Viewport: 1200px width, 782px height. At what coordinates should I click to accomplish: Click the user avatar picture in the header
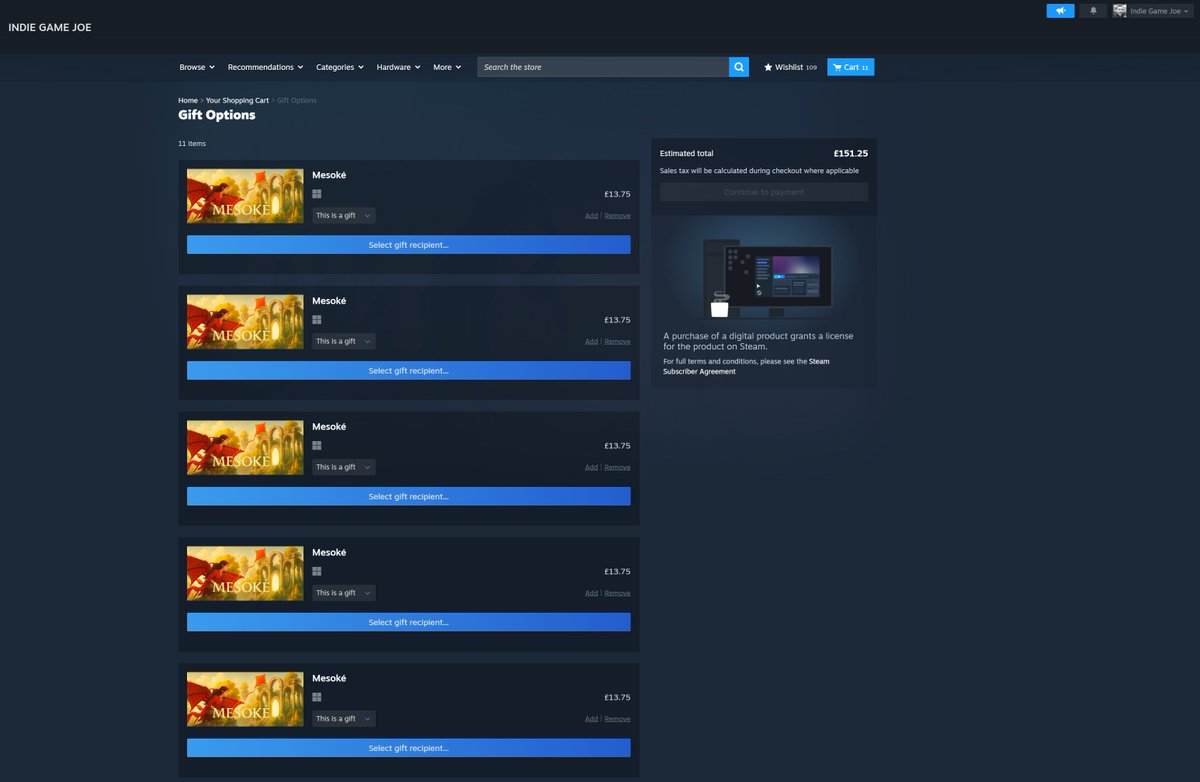1120,11
